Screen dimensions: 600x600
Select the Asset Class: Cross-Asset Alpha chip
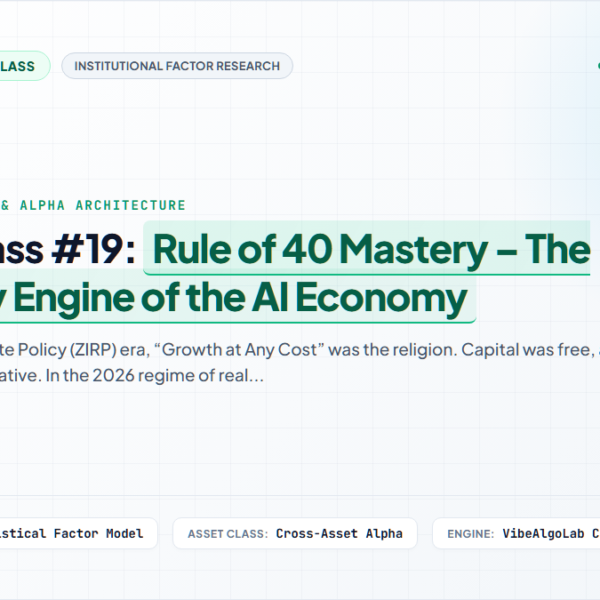(x=295, y=533)
